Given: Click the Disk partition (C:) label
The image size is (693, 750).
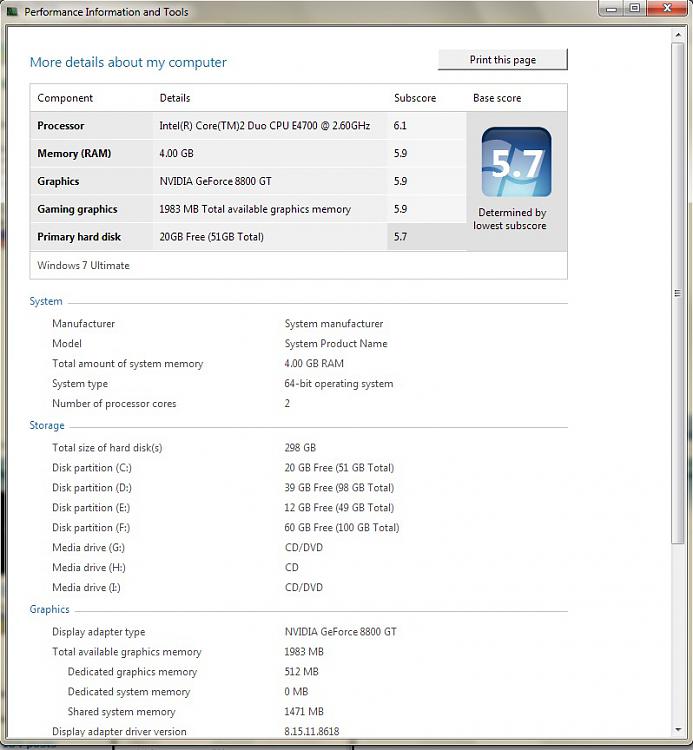Looking at the screenshot, I should [x=92, y=468].
